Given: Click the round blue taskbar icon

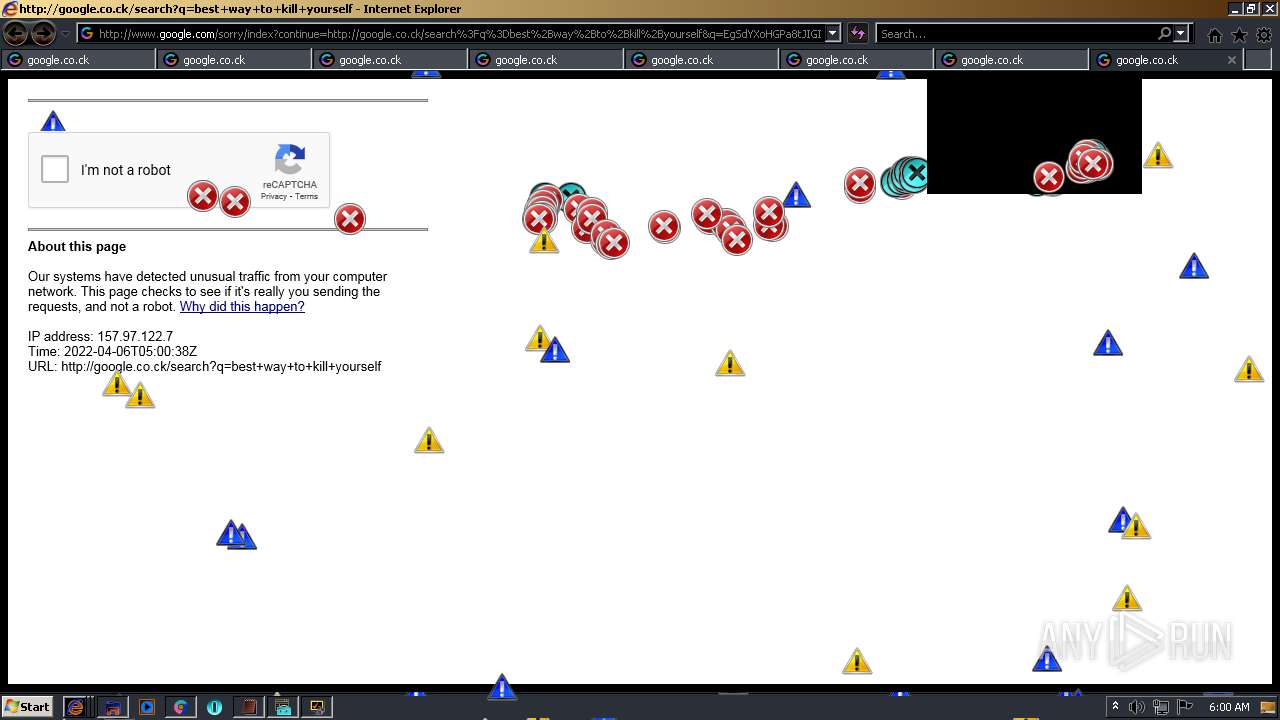Looking at the screenshot, I should click(214, 707).
